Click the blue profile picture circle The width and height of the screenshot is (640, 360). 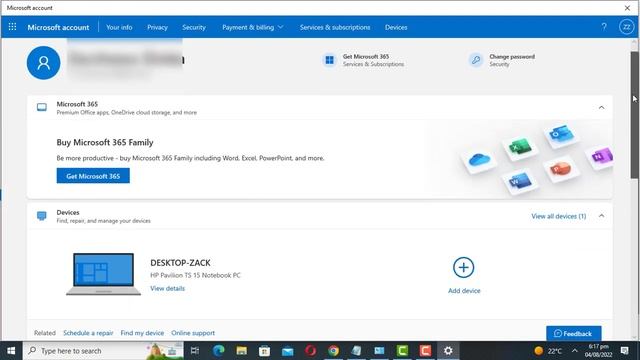coord(43,62)
